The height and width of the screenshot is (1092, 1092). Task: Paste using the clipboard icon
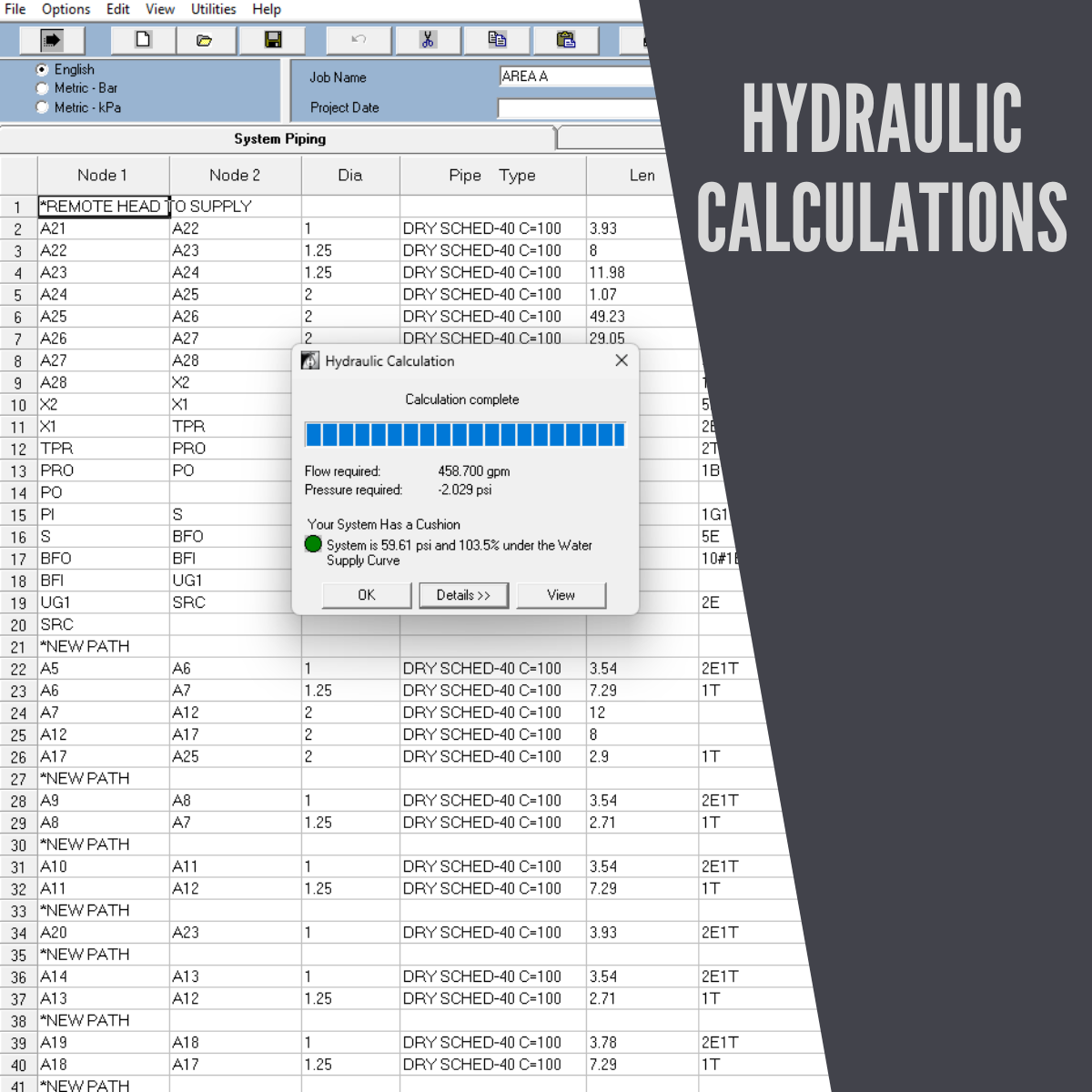(566, 40)
